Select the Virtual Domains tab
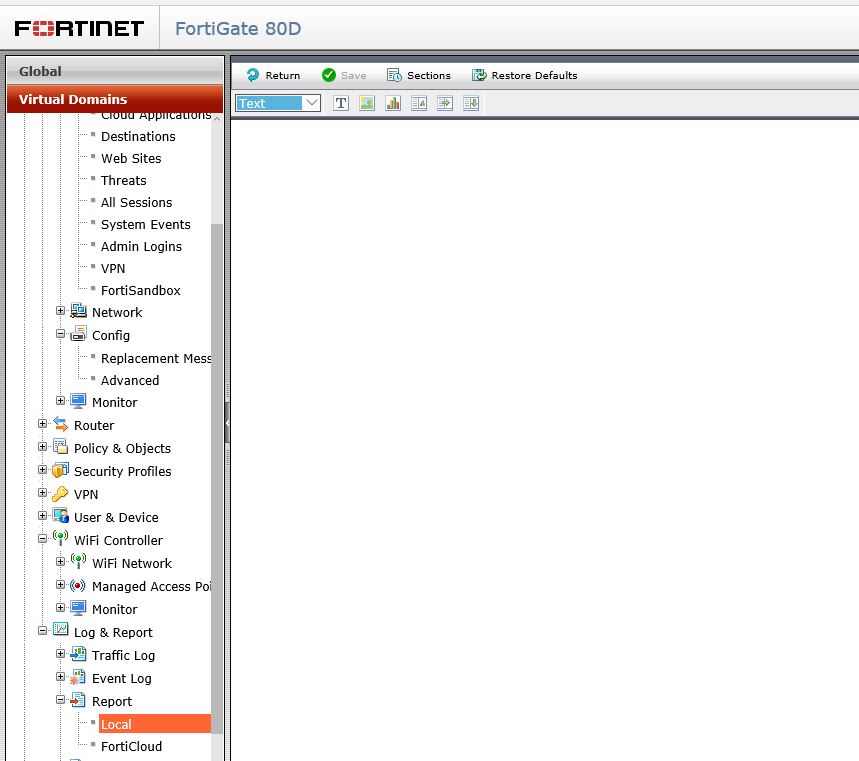 [115, 99]
